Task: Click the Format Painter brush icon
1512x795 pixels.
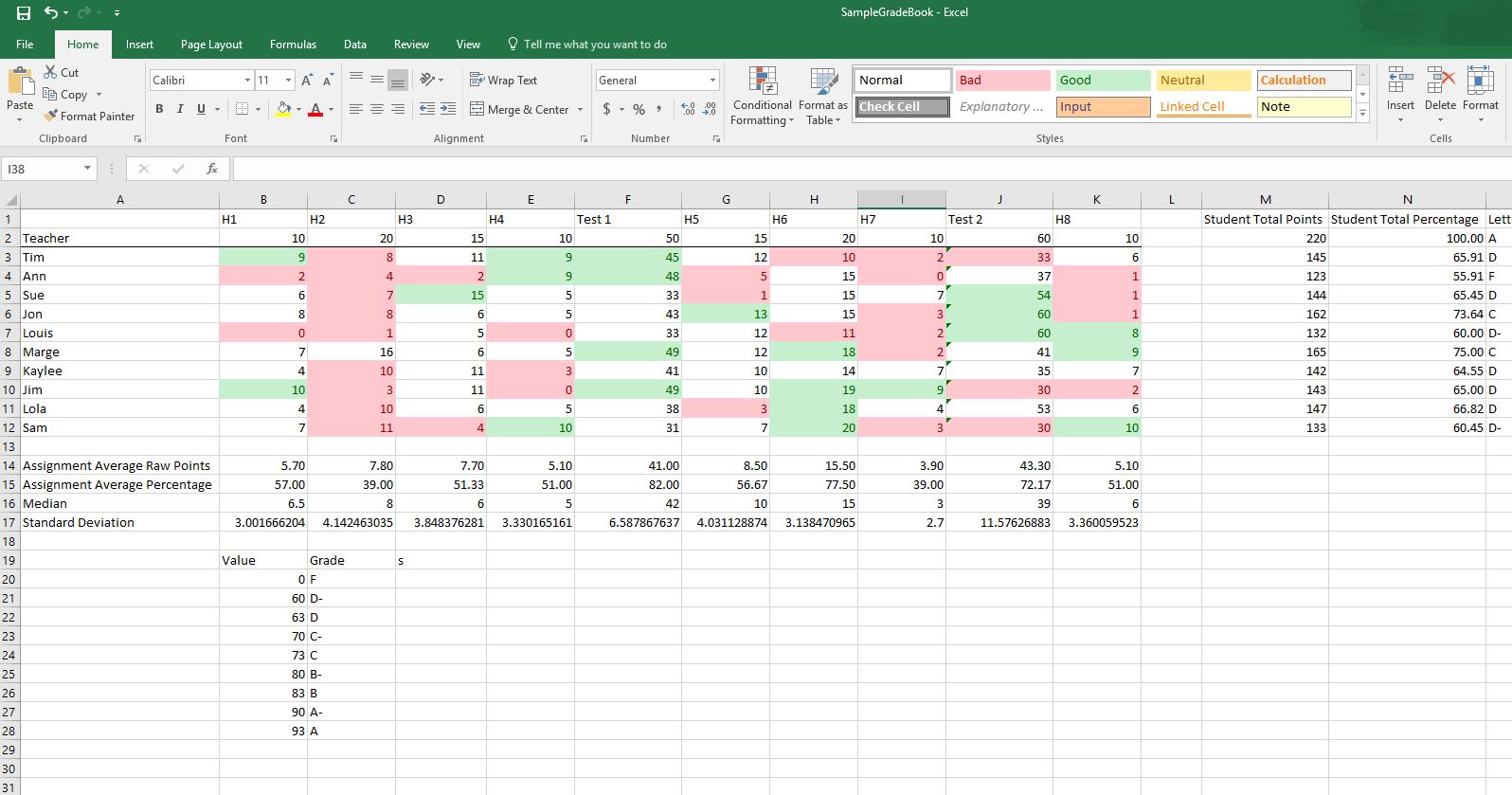Action: pyautogui.click(x=50, y=116)
